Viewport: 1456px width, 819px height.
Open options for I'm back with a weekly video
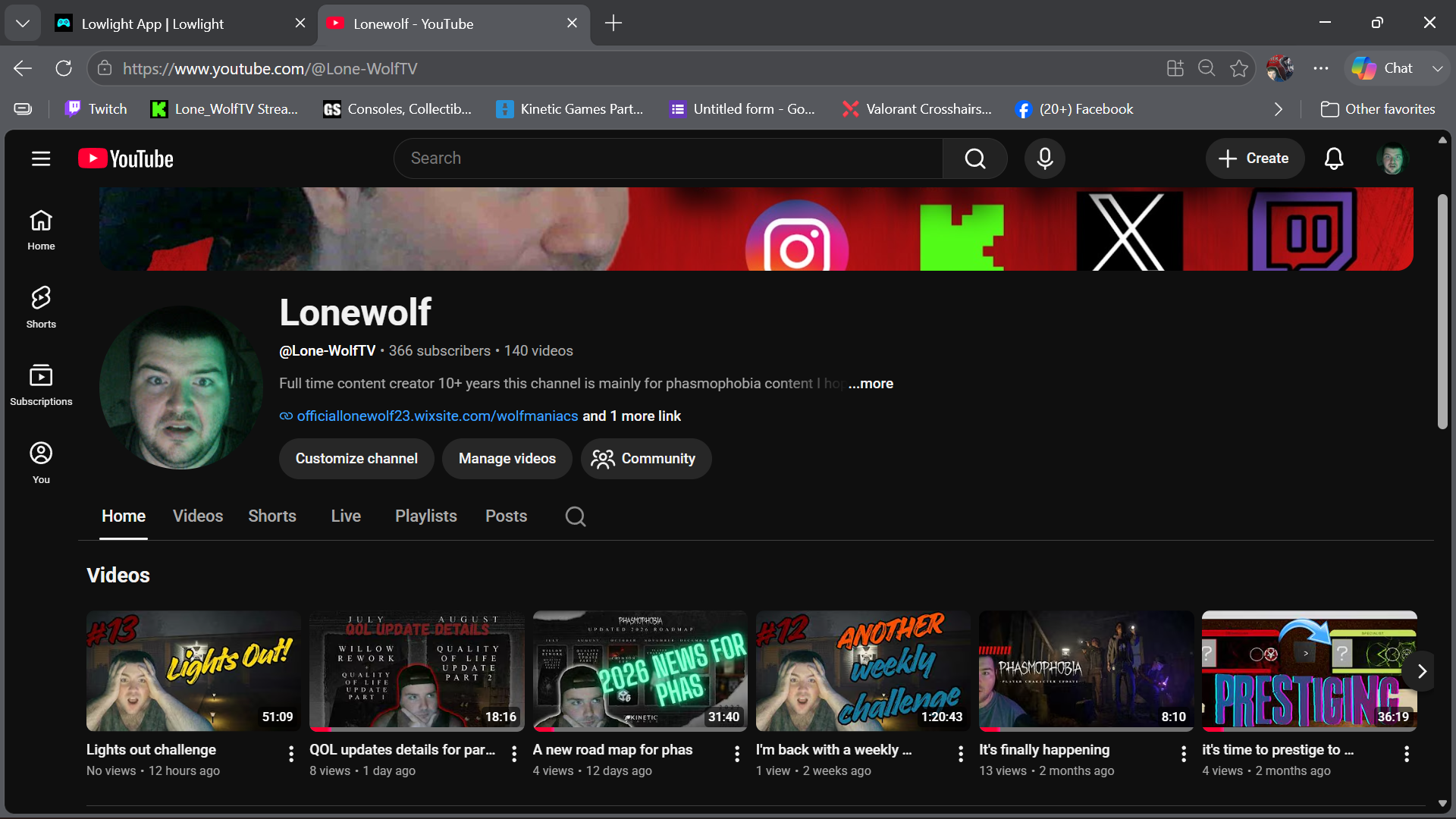[961, 754]
